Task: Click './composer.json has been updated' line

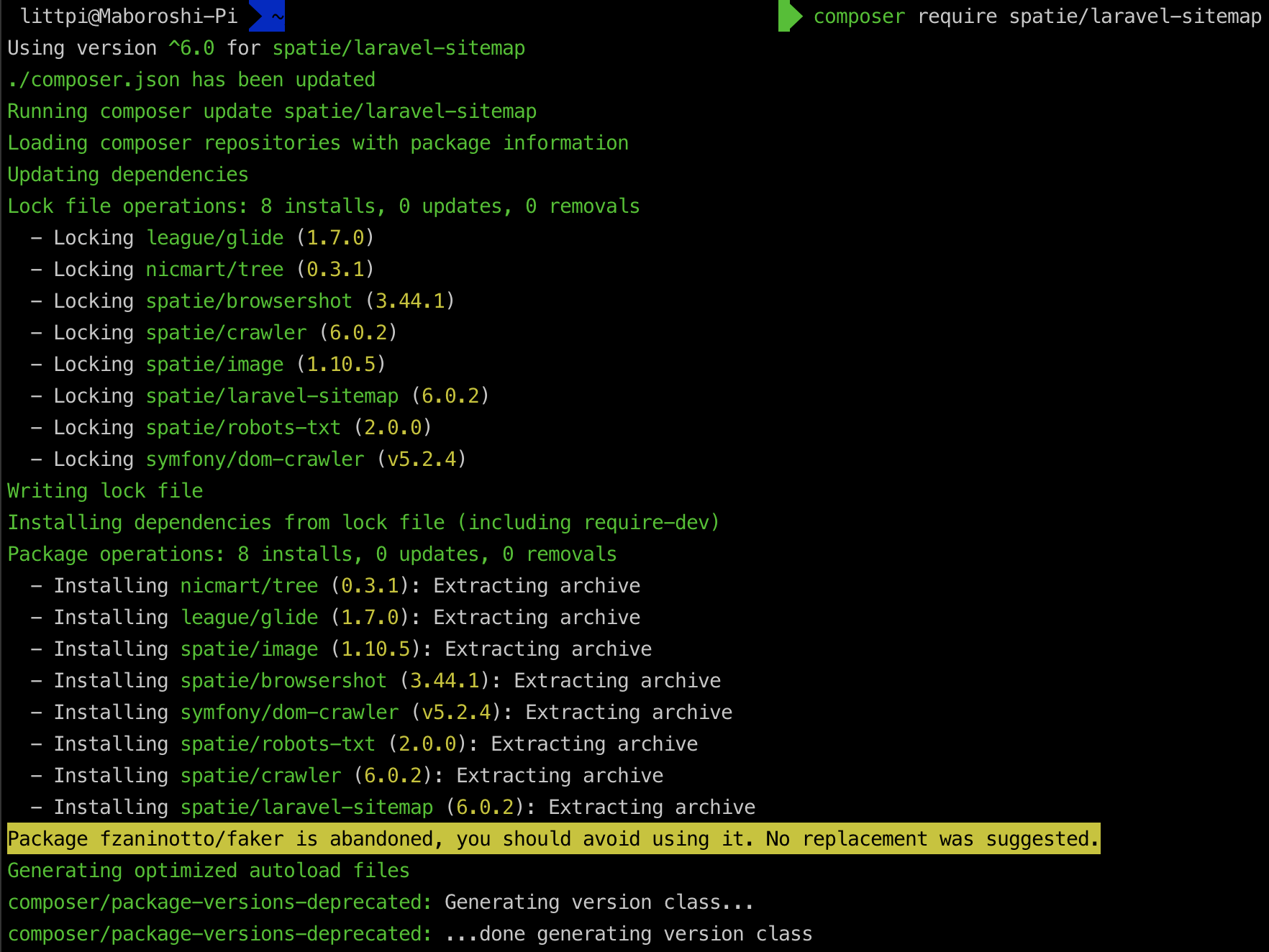Action: 191,80
